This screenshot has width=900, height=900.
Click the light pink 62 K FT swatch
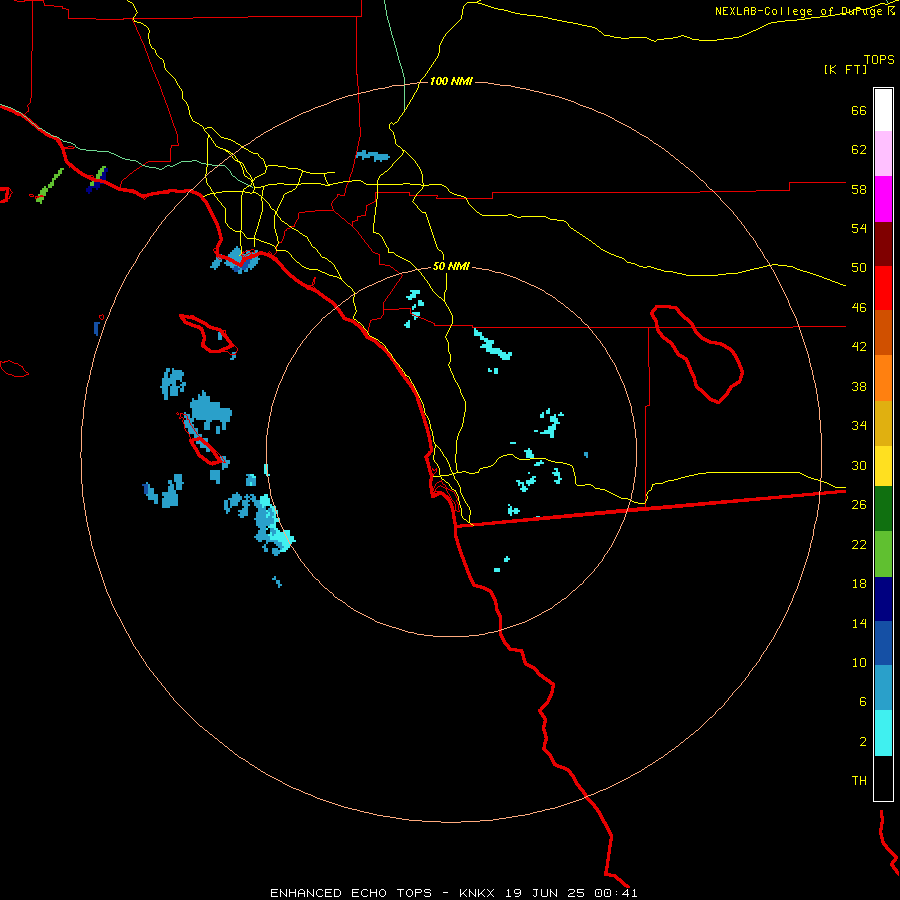point(883,154)
